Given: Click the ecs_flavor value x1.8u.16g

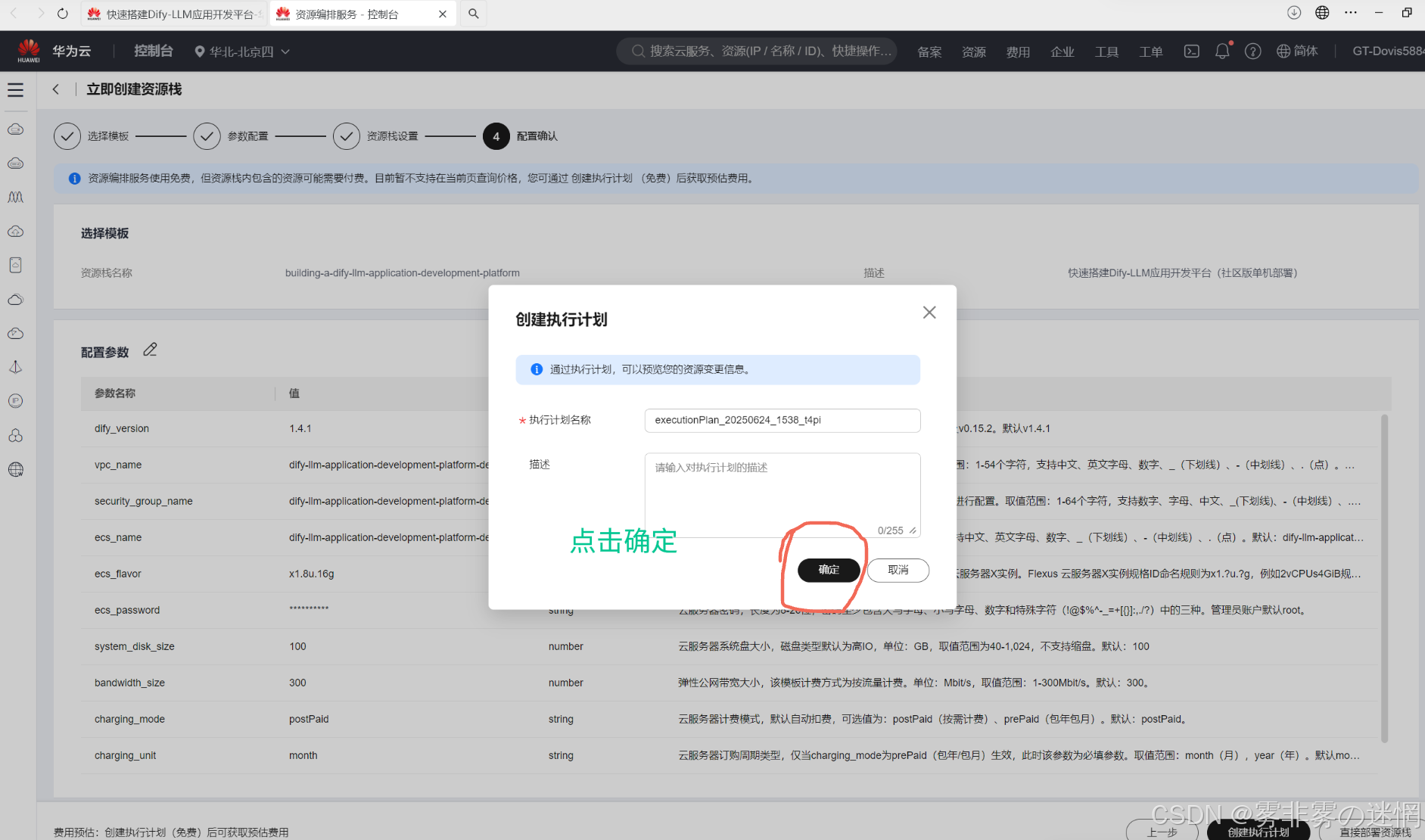Looking at the screenshot, I should click(311, 574).
